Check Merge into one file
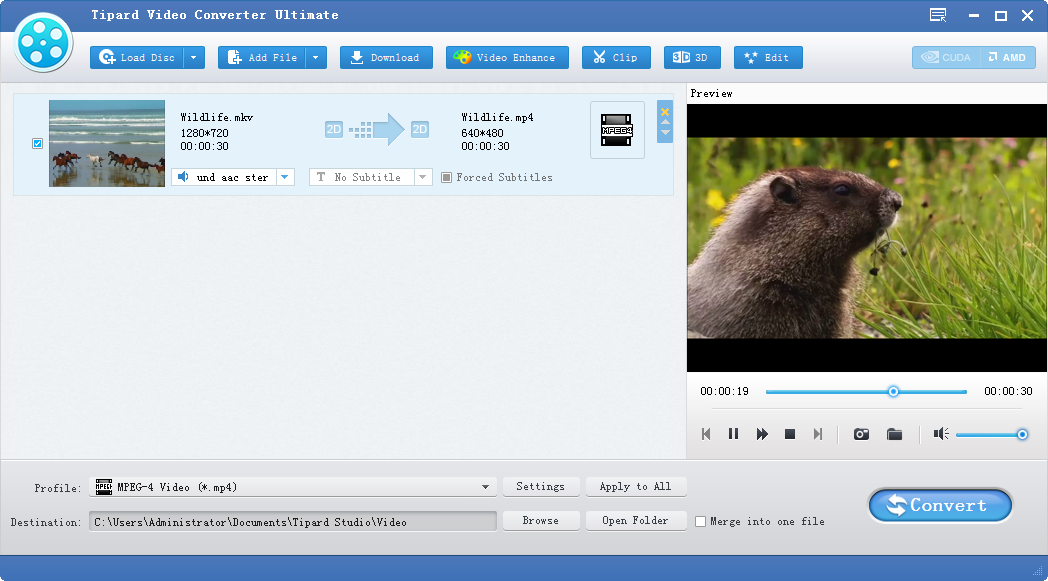This screenshot has width=1048, height=581. coord(700,521)
